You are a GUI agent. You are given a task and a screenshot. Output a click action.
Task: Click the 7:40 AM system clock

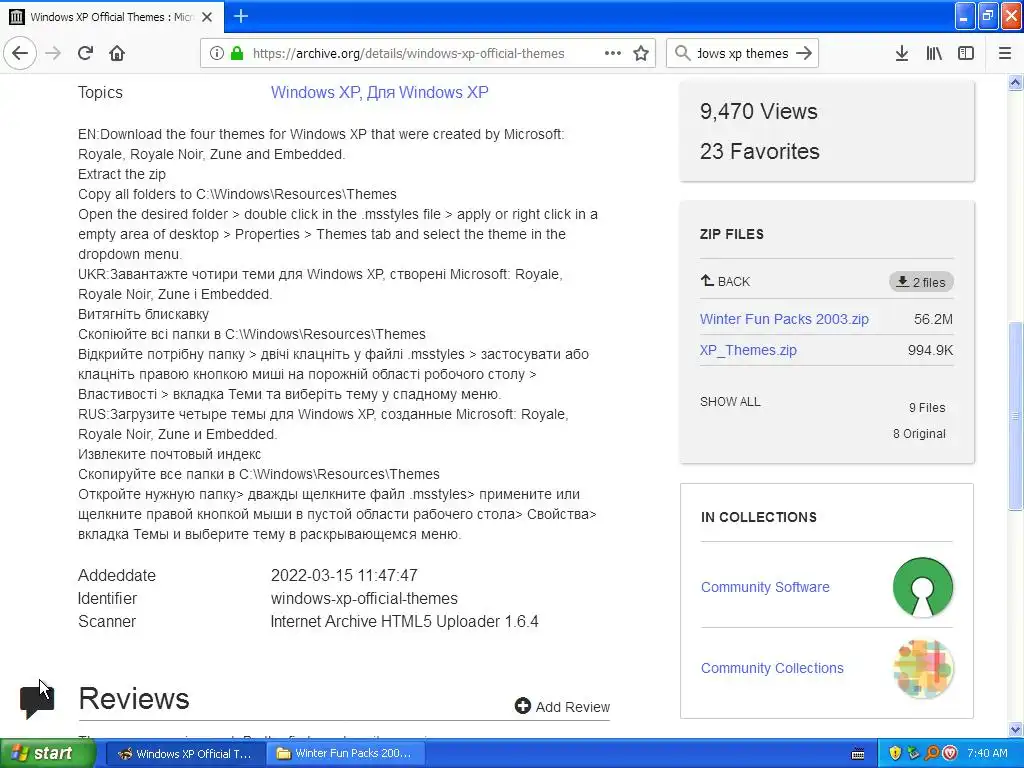[987, 753]
